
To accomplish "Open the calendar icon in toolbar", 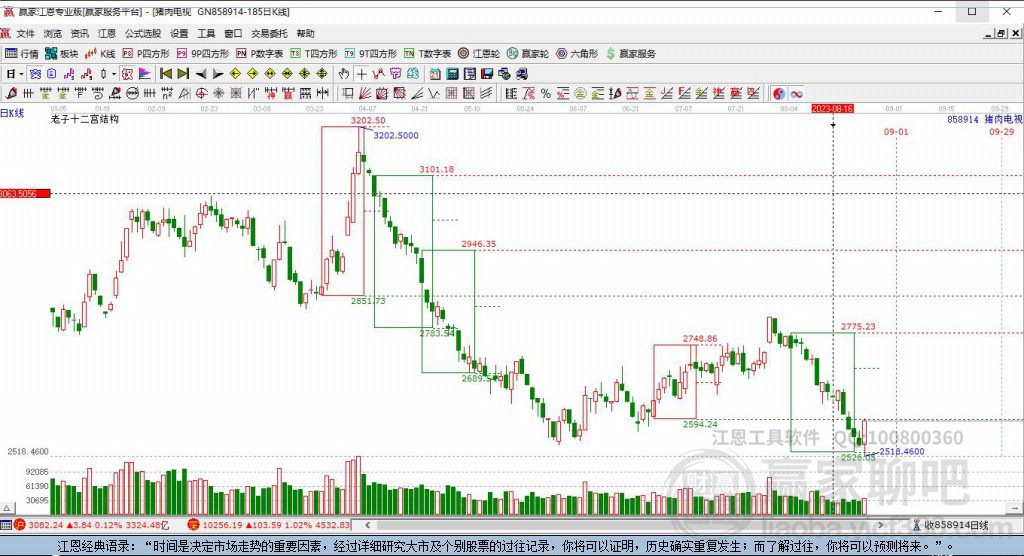I will [x=435, y=74].
